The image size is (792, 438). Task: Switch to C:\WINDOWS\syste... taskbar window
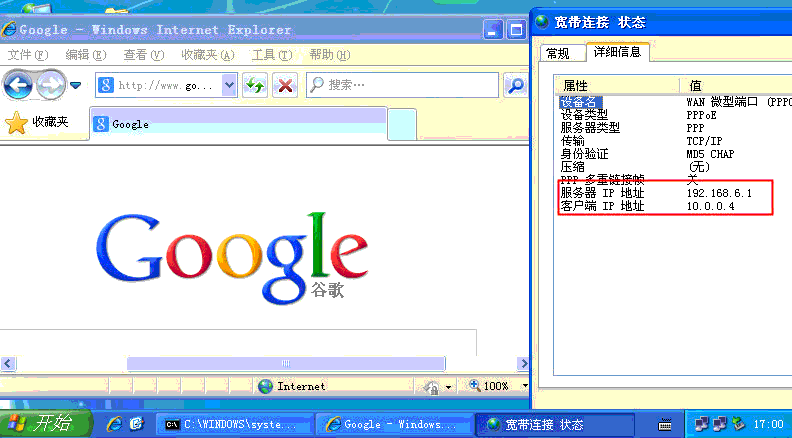[x=234, y=424]
